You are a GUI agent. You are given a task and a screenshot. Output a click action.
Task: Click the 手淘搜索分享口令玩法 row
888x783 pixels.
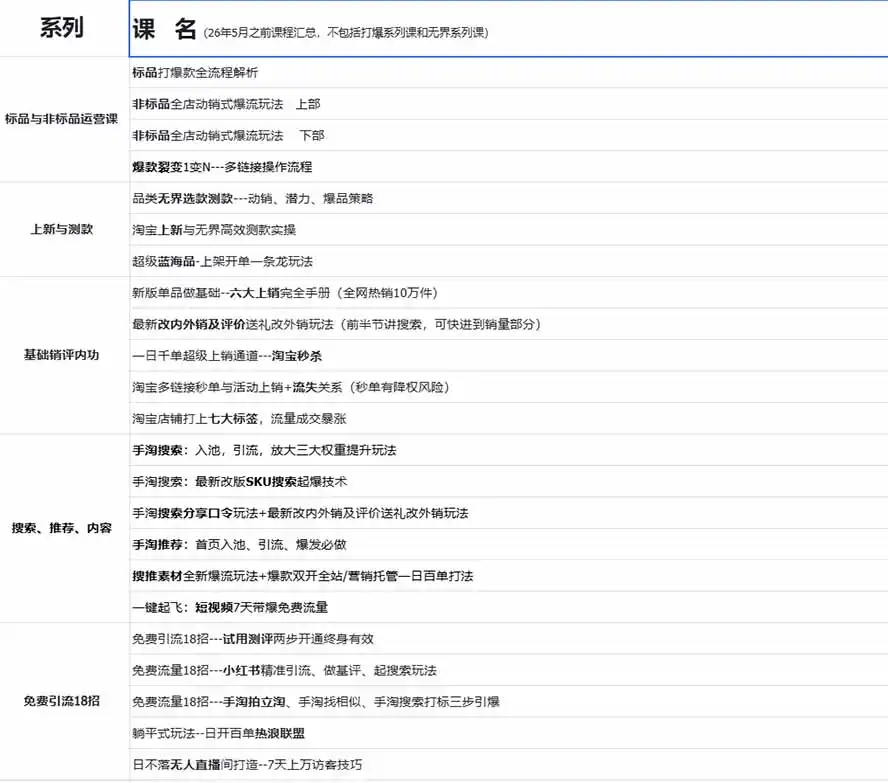(x=509, y=512)
